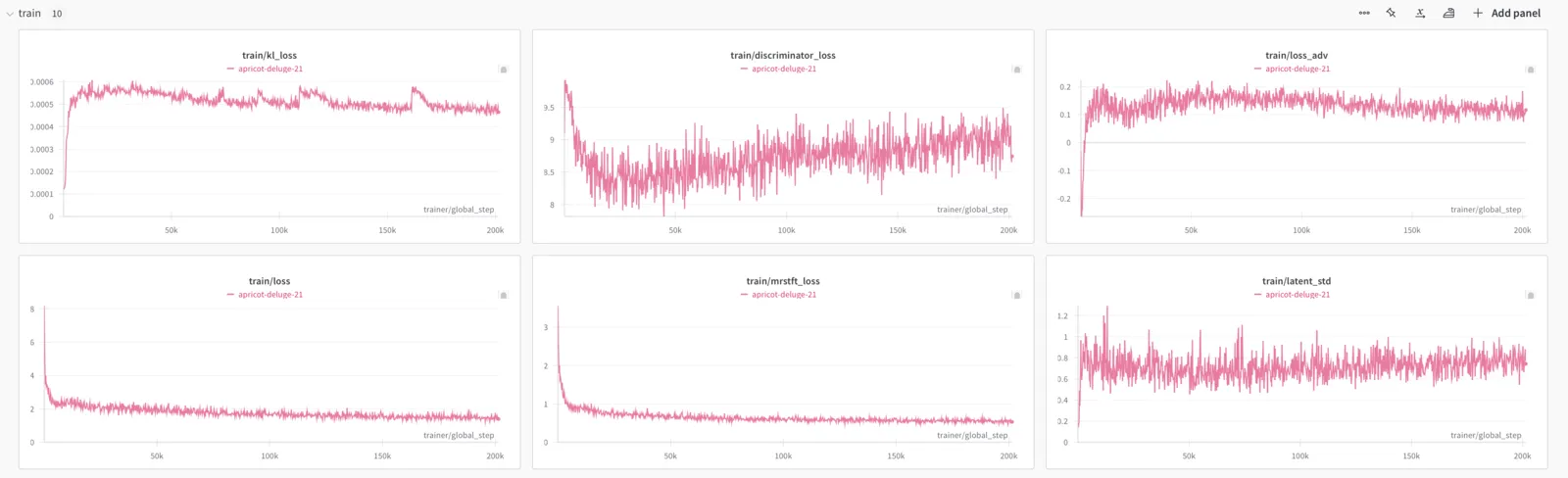This screenshot has height=478, width=1568.
Task: Toggle apricot-deluge-21 legend in train/loss_adv
Action: tap(1298, 69)
